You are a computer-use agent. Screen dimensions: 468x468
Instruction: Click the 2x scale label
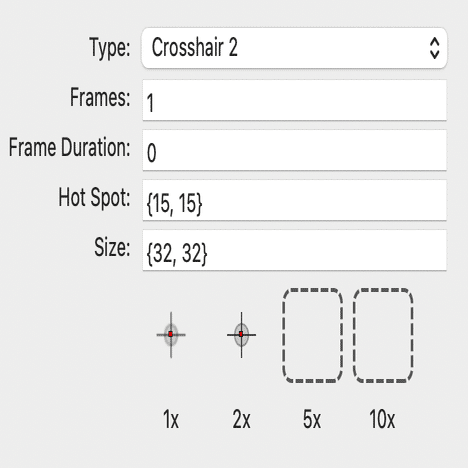click(x=241, y=419)
